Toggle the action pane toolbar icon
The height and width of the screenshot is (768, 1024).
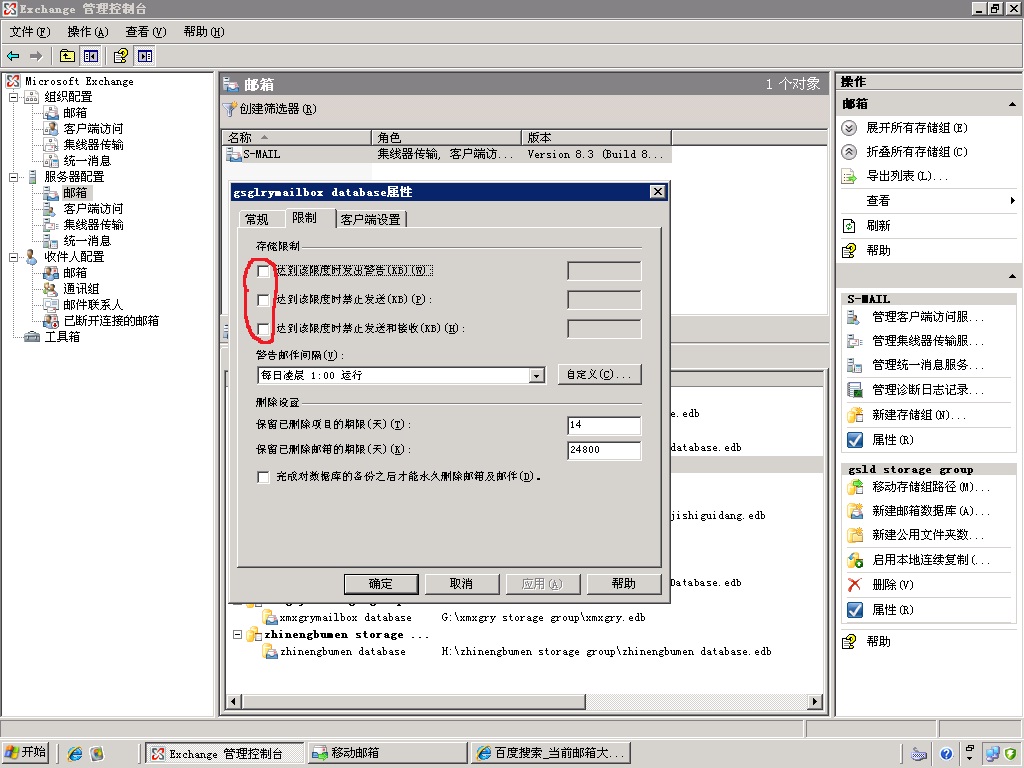coord(145,56)
